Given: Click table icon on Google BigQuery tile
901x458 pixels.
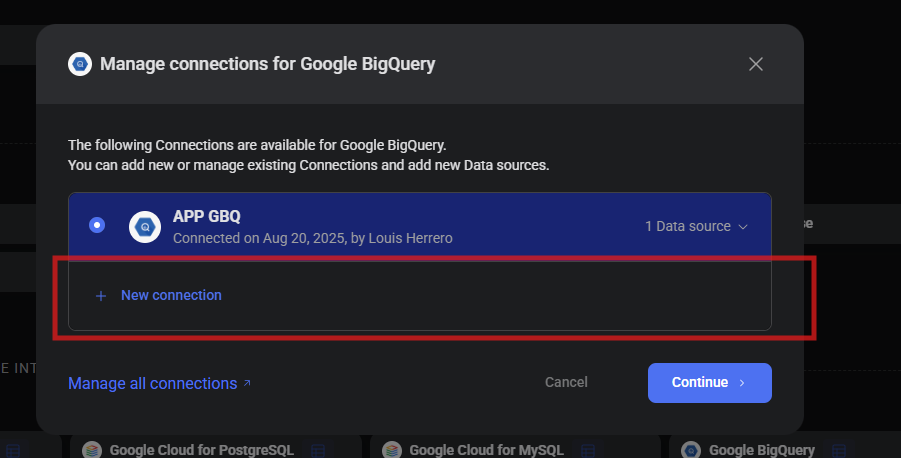Looking at the screenshot, I should pos(839,451).
